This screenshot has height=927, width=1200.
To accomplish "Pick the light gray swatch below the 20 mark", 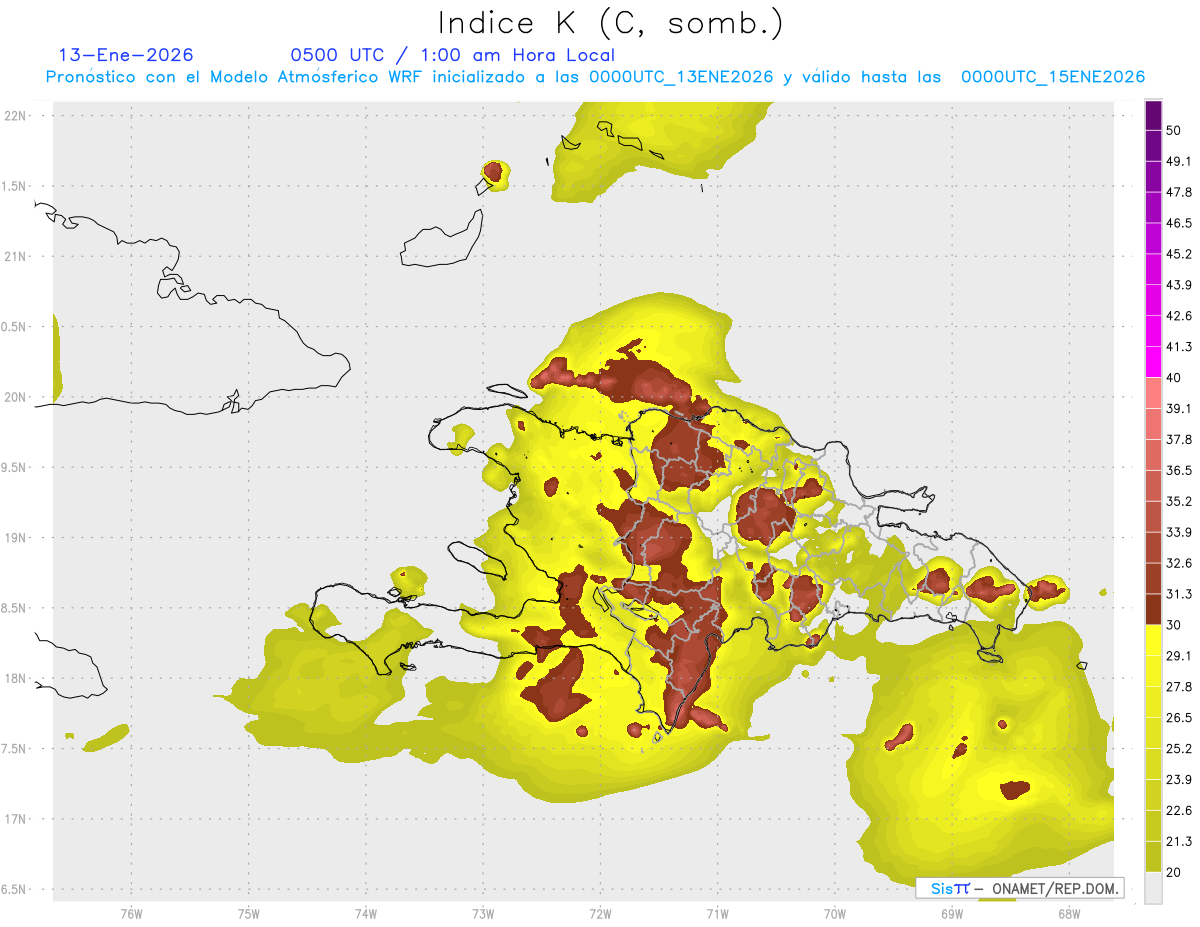I will click(1154, 888).
